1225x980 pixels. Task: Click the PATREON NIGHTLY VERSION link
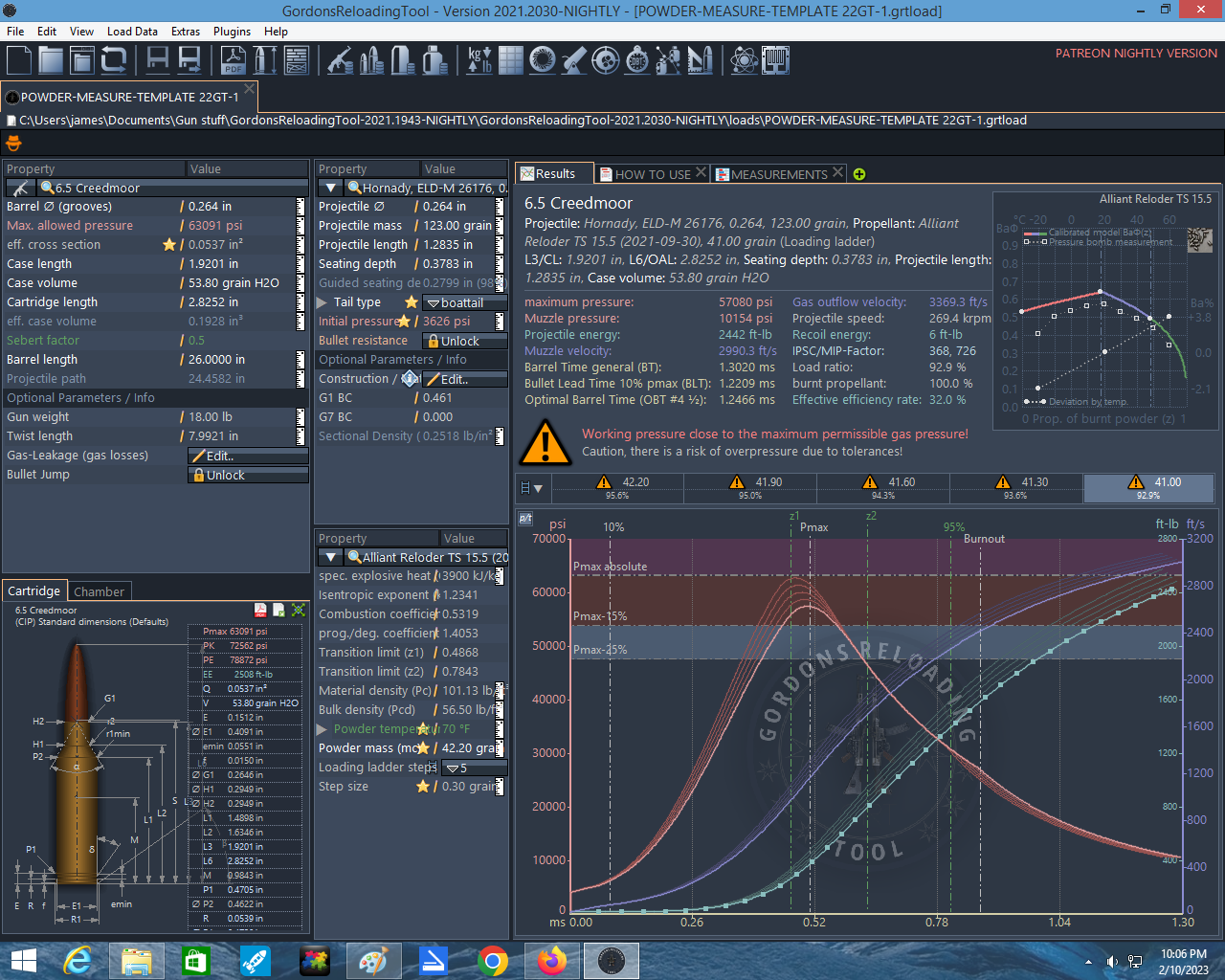(1136, 54)
